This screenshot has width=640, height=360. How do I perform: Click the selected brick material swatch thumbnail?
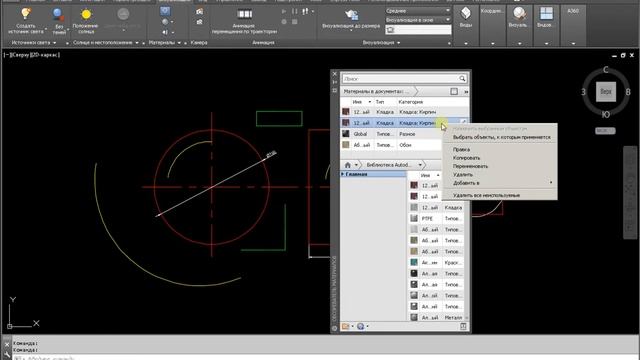[346, 123]
